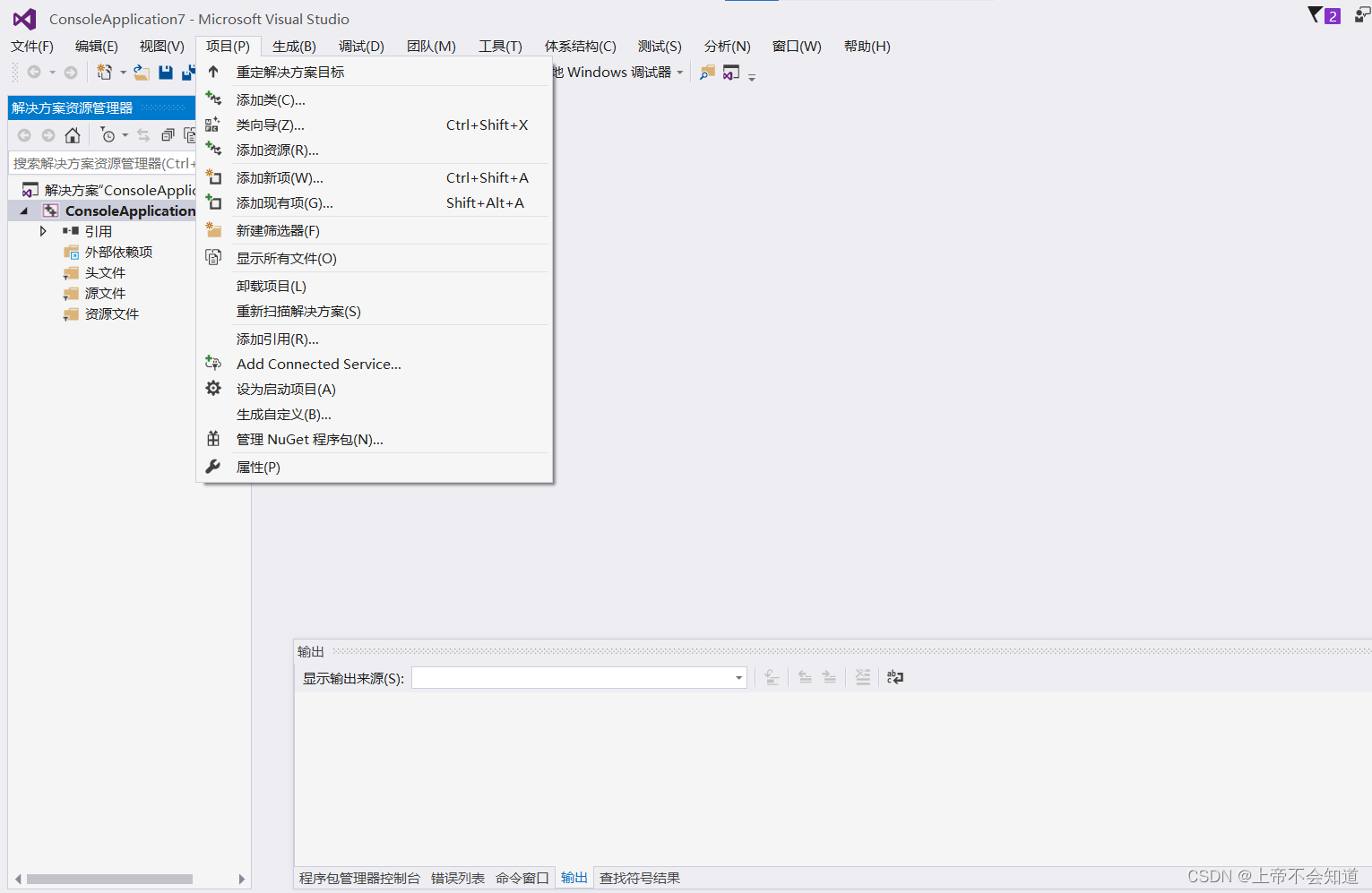This screenshot has width=1372, height=893.
Task: Open the 视图(V) menu
Action: (x=162, y=46)
